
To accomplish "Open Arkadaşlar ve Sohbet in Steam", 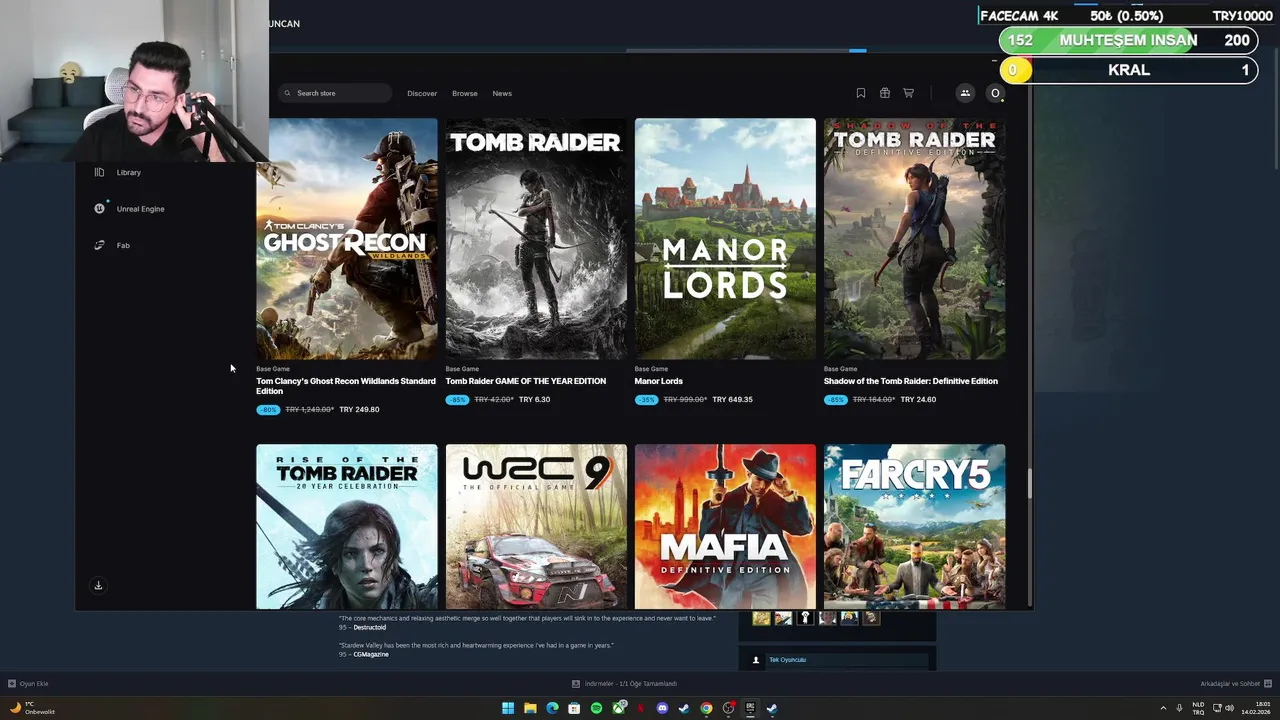I will [1235, 684].
